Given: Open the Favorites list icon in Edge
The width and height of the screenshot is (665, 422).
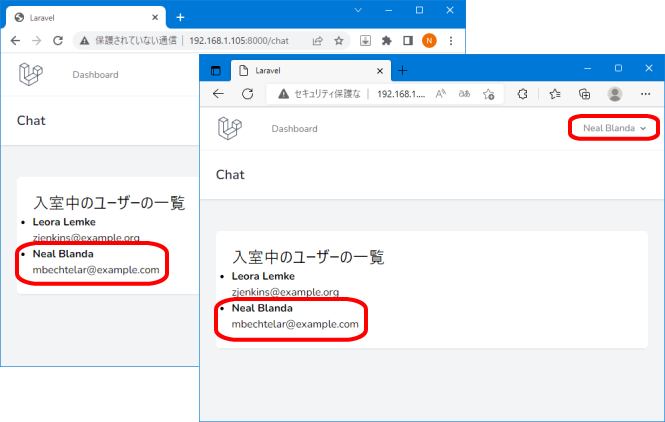Looking at the screenshot, I should point(555,94).
